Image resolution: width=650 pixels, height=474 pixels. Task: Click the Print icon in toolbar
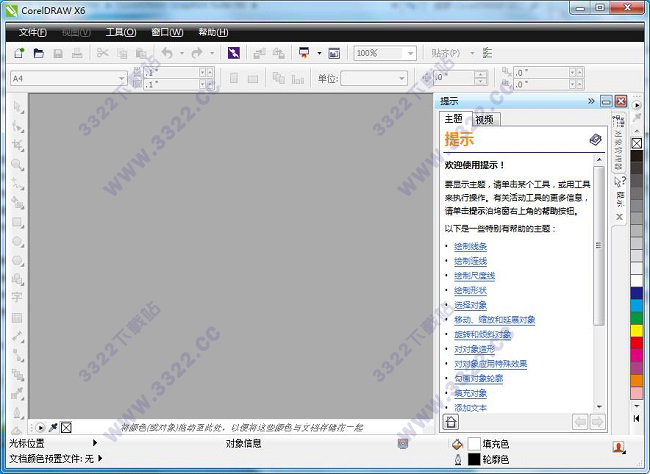click(77, 53)
